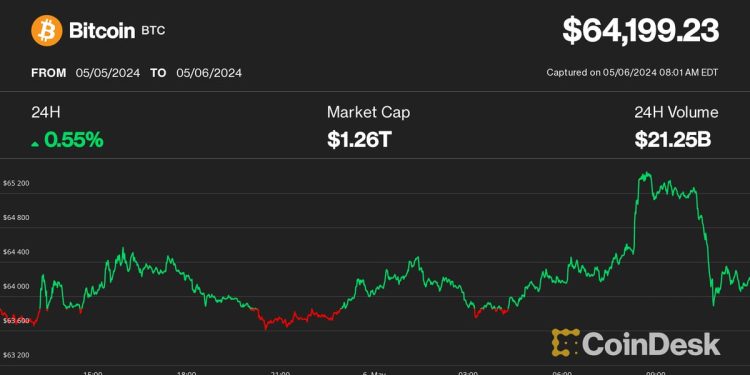Click the TO label
The height and width of the screenshot is (375, 750).
tap(158, 73)
